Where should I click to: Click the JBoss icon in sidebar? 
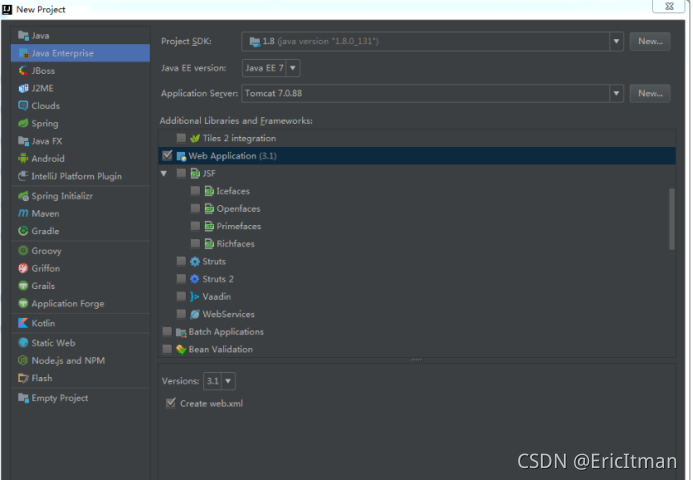point(23,71)
